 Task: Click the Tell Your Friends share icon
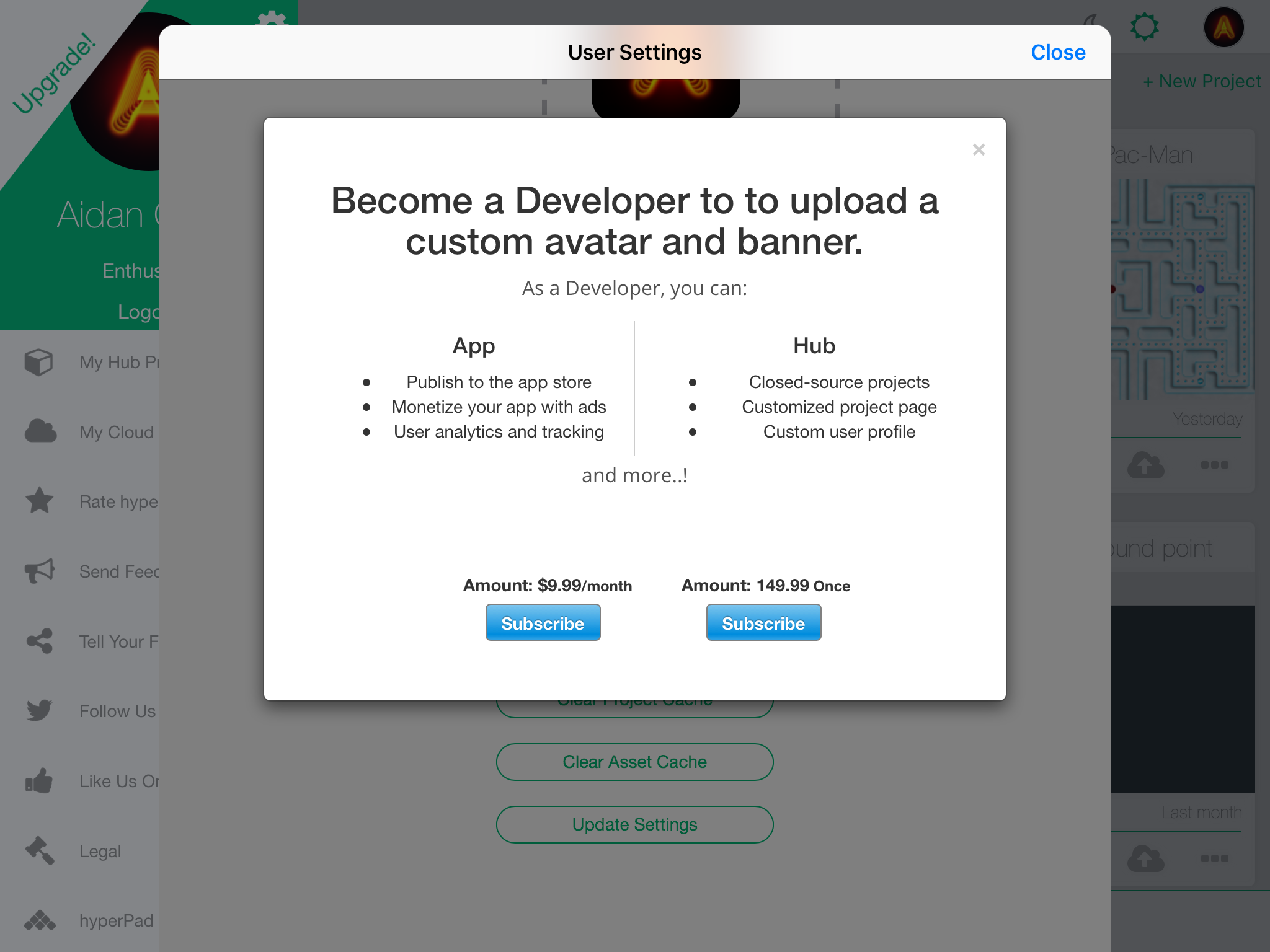(40, 641)
